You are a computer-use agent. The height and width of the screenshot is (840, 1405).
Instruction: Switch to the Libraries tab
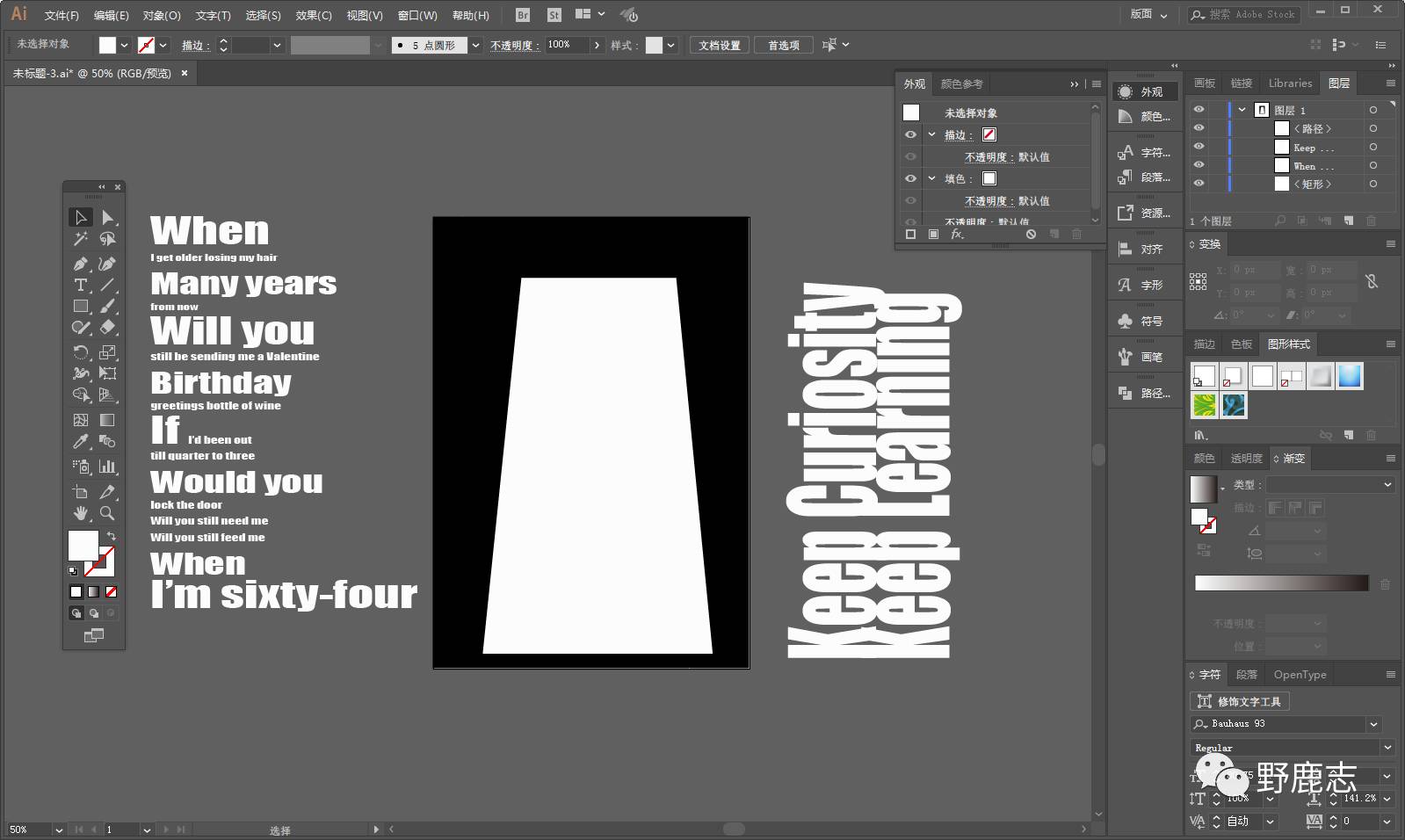(x=1289, y=83)
